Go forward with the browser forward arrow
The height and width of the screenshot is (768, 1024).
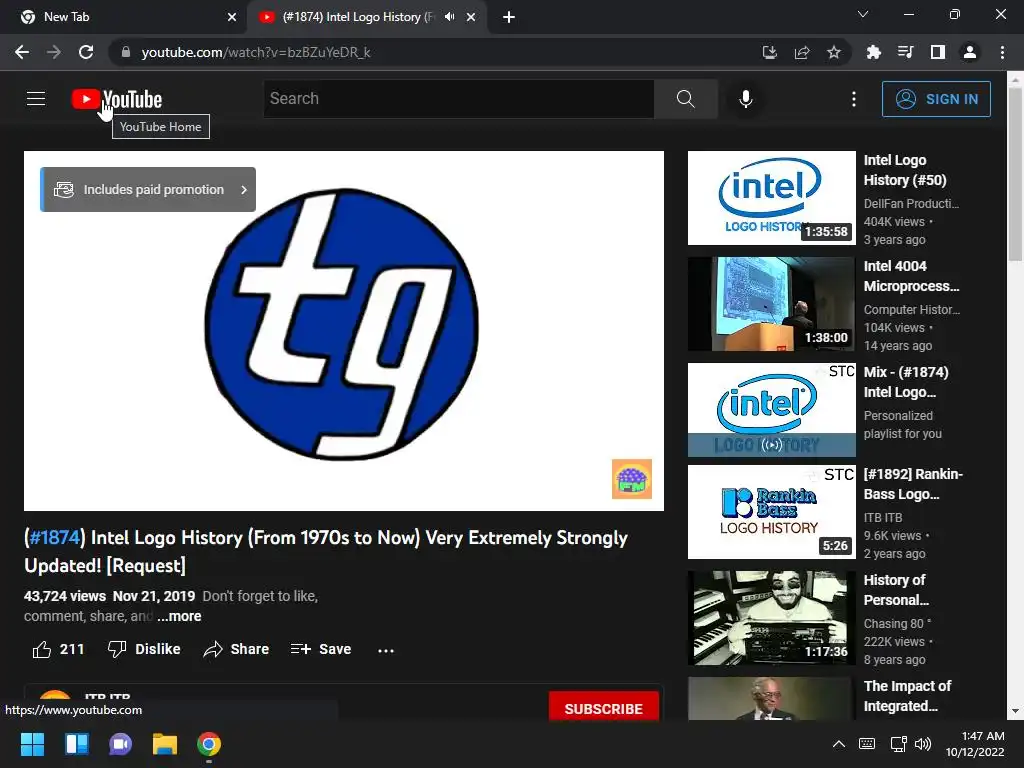tap(54, 52)
